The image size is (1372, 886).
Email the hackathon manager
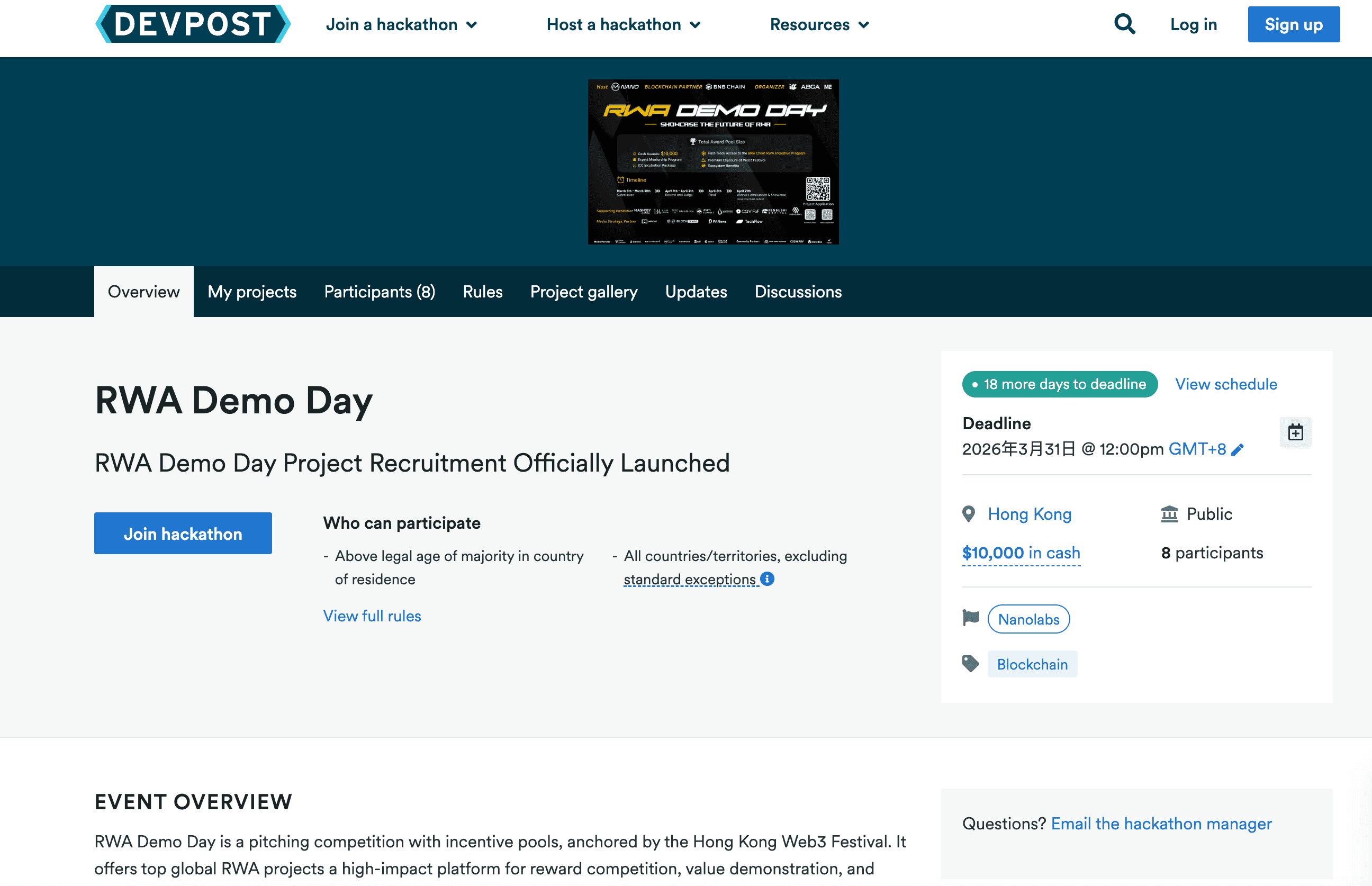(x=1161, y=824)
